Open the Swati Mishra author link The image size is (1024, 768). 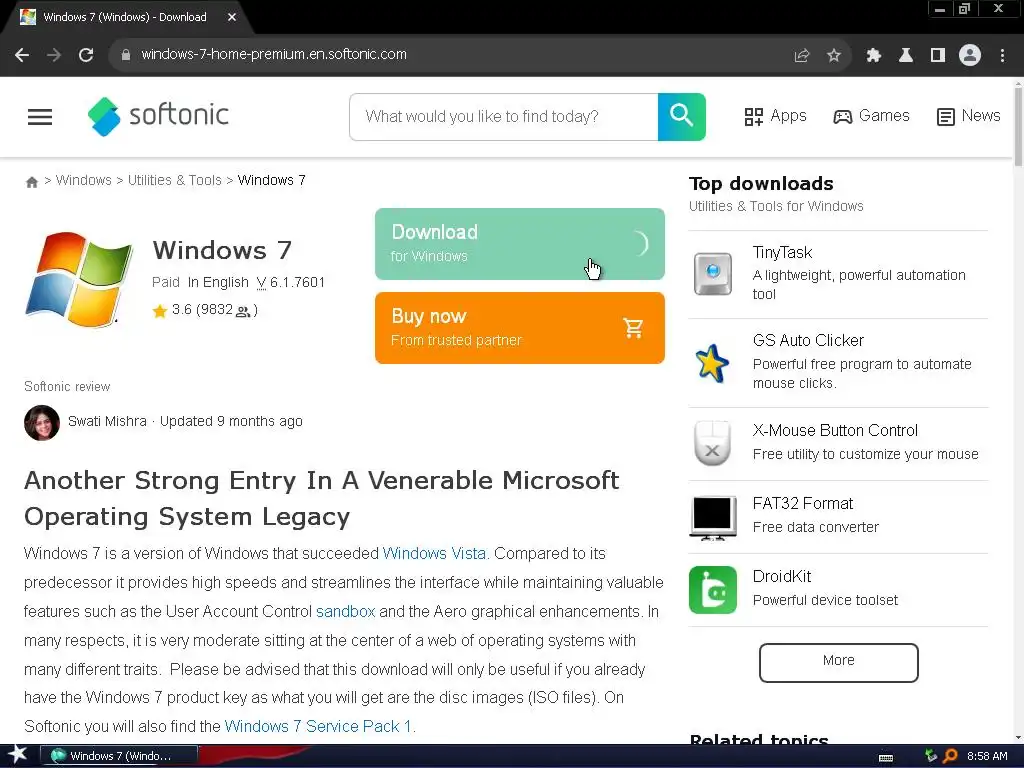coord(107,421)
